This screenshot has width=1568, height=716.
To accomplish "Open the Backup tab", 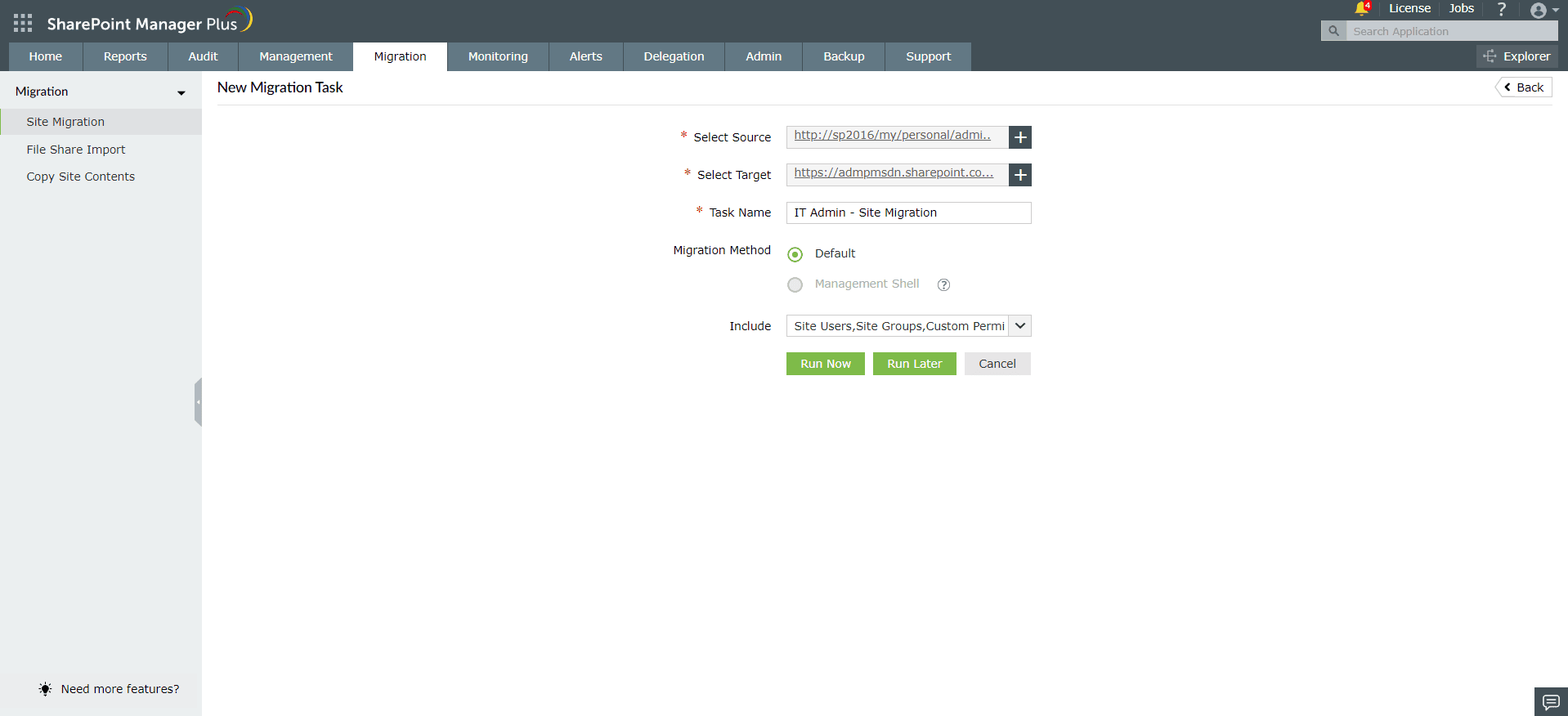I will (844, 56).
